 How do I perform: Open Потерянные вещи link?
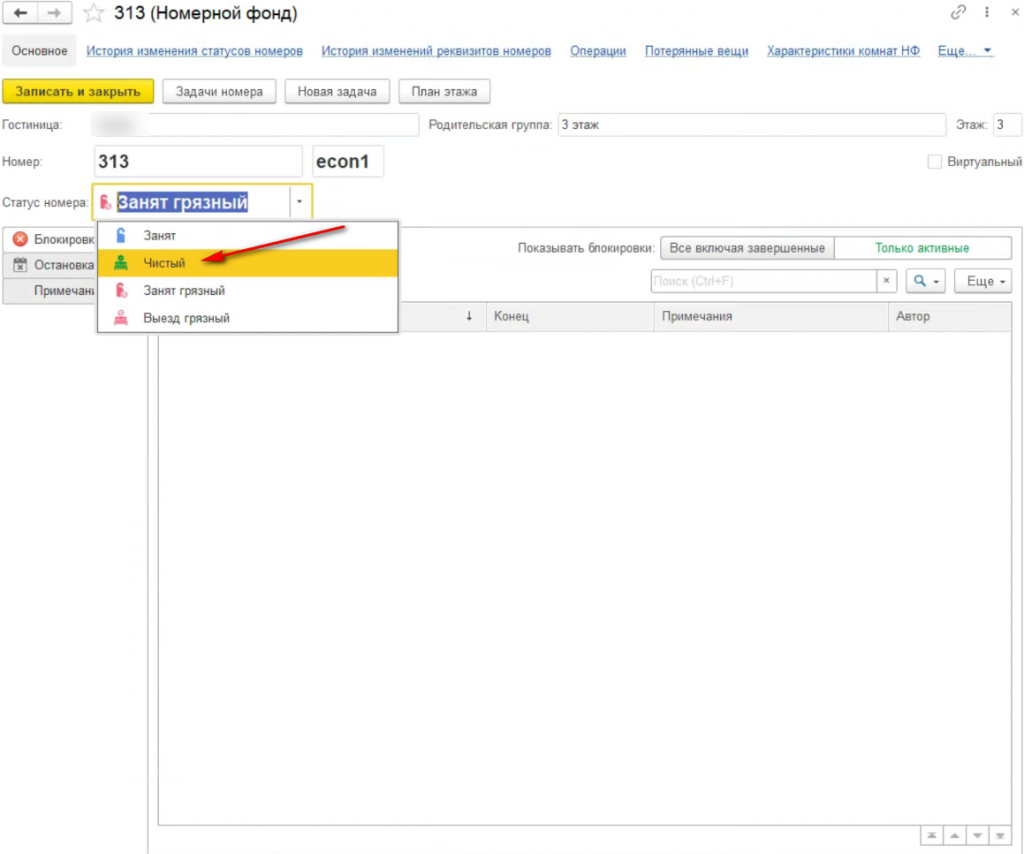point(697,51)
